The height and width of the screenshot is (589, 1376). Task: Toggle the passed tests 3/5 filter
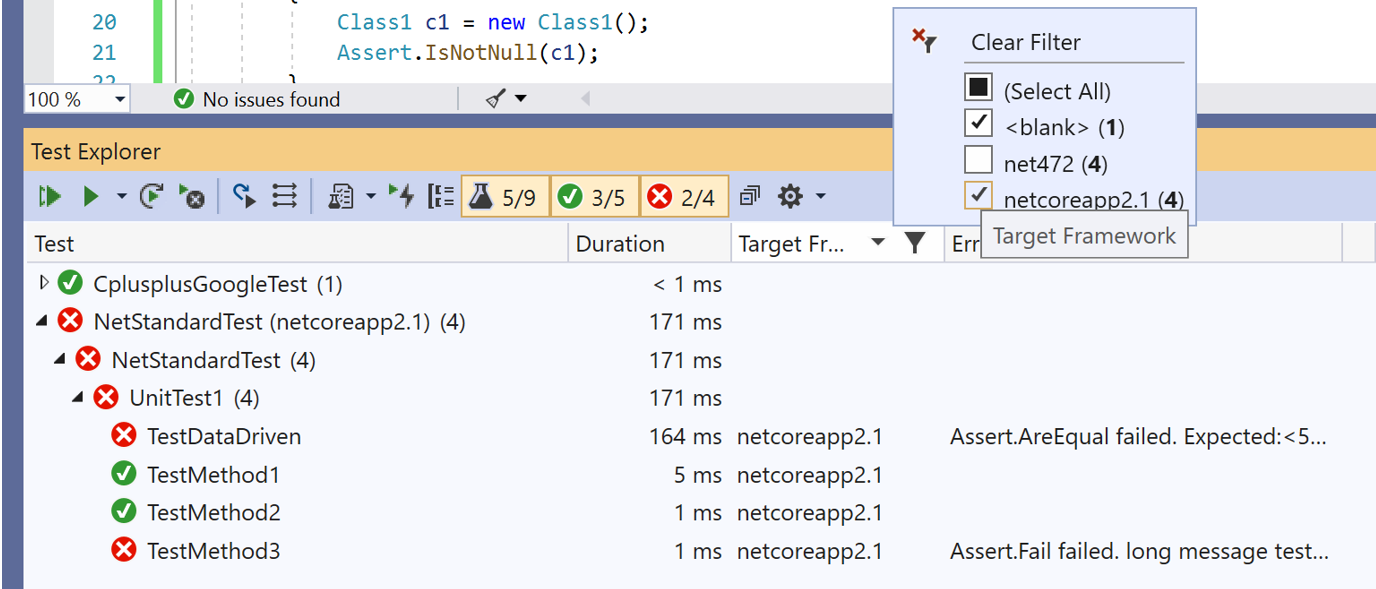(594, 197)
